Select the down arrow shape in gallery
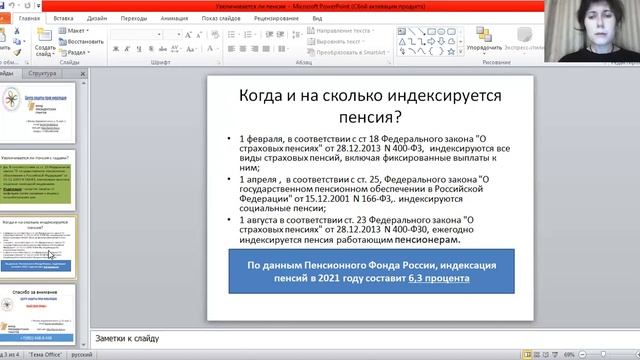Viewport: 640px width, 360px height. [x=441, y=42]
